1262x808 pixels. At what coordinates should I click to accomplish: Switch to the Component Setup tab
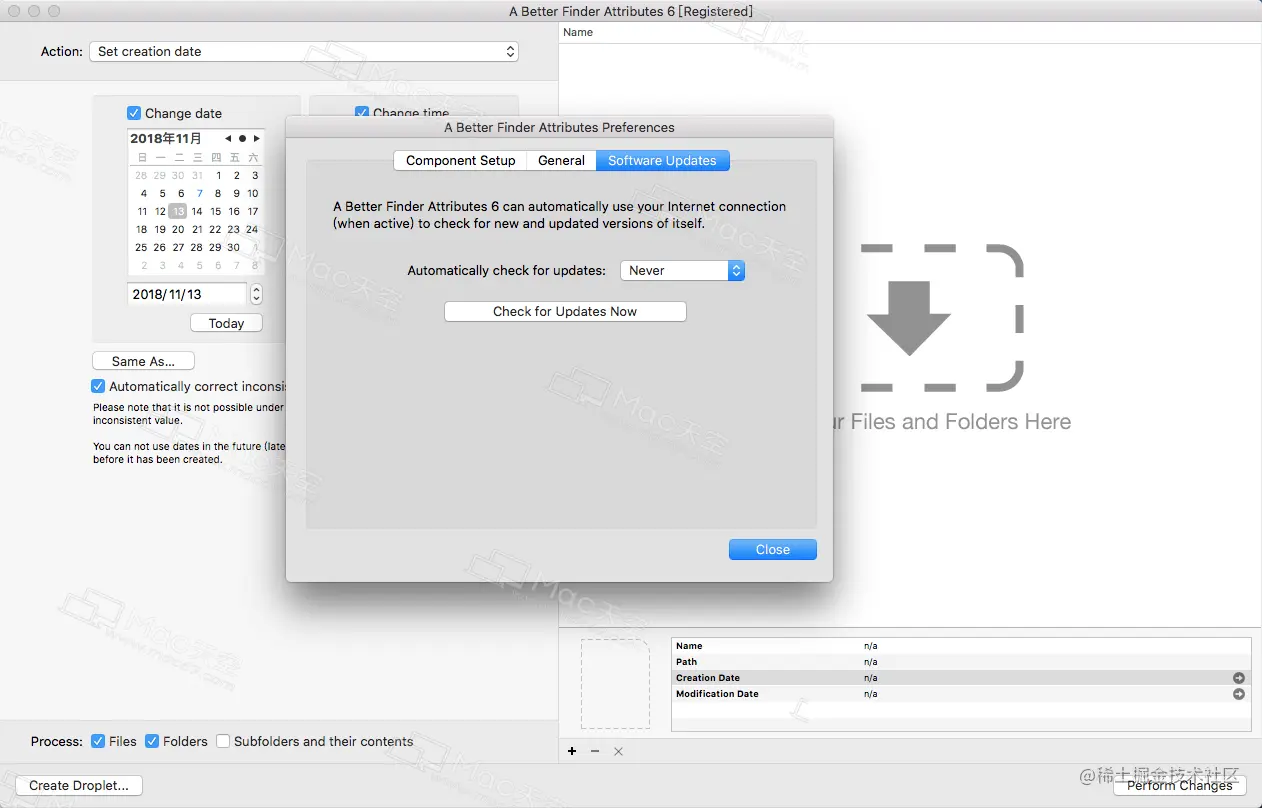(x=461, y=160)
